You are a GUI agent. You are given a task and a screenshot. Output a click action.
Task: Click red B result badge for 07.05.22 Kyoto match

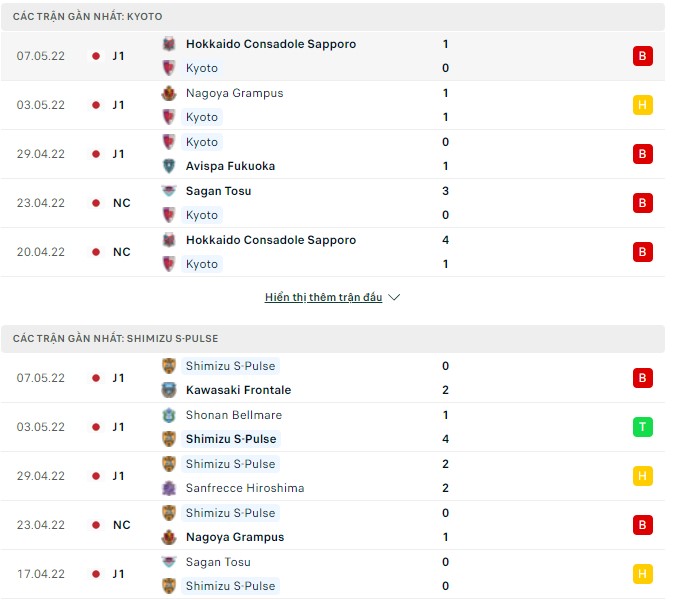[643, 56]
